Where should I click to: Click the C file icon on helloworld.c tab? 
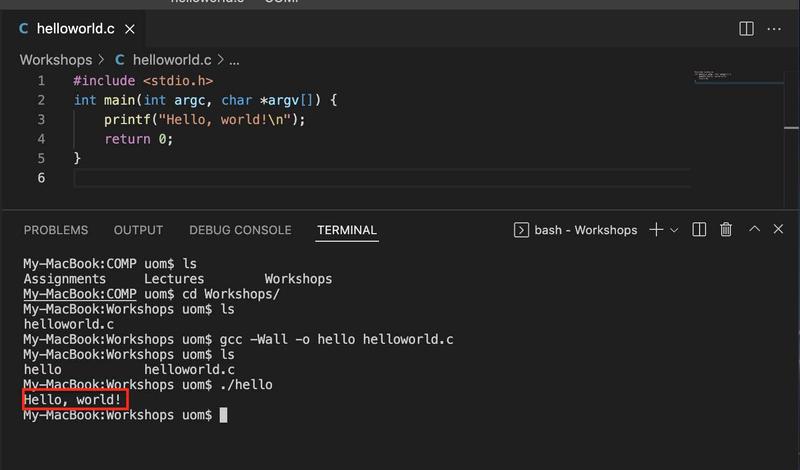24,29
